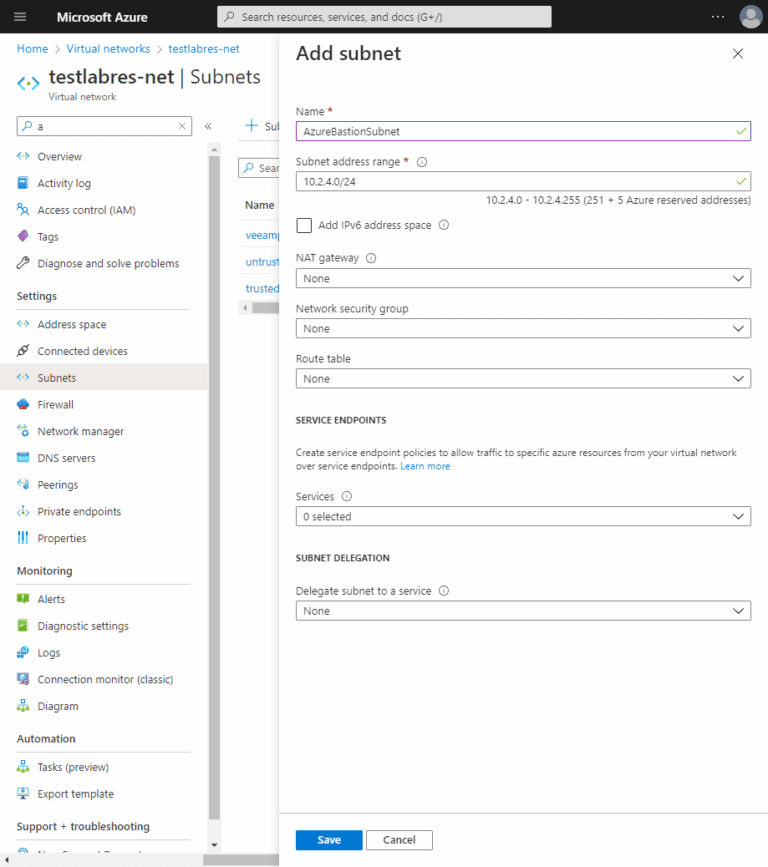Save the AzureBastionSubnet
This screenshot has height=867, width=768.
pos(328,840)
